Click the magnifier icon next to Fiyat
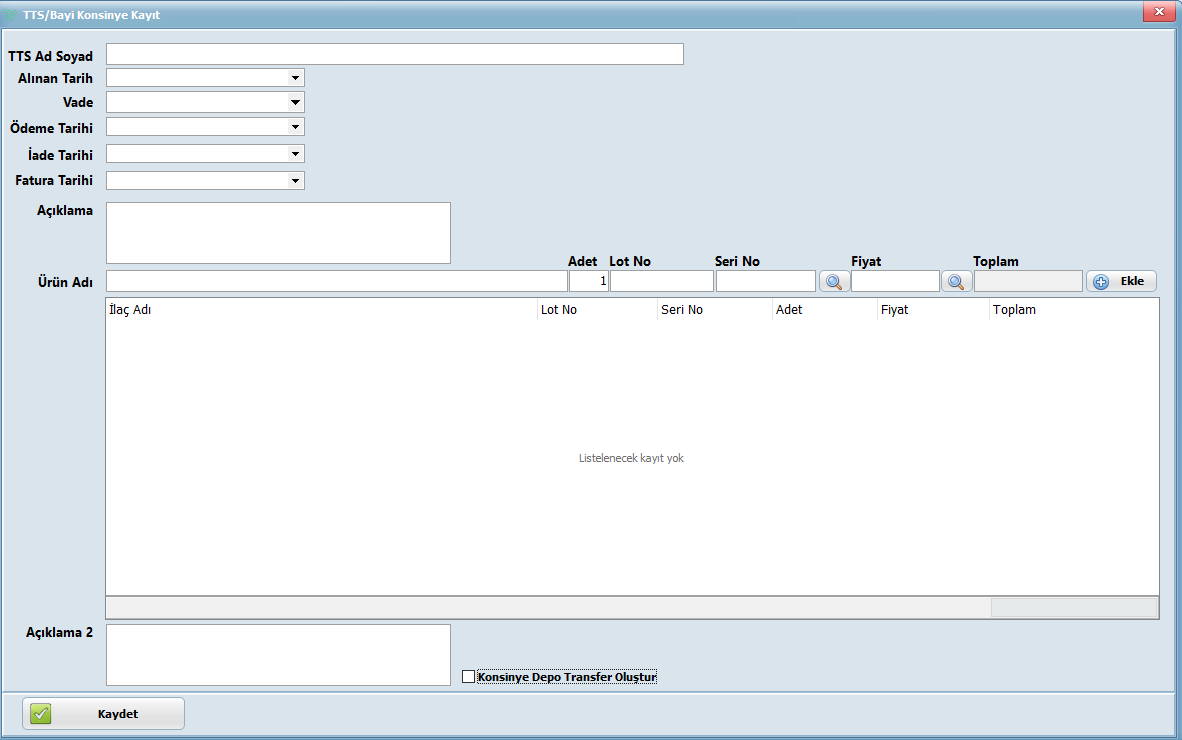Image resolution: width=1182 pixels, height=740 pixels. click(956, 282)
